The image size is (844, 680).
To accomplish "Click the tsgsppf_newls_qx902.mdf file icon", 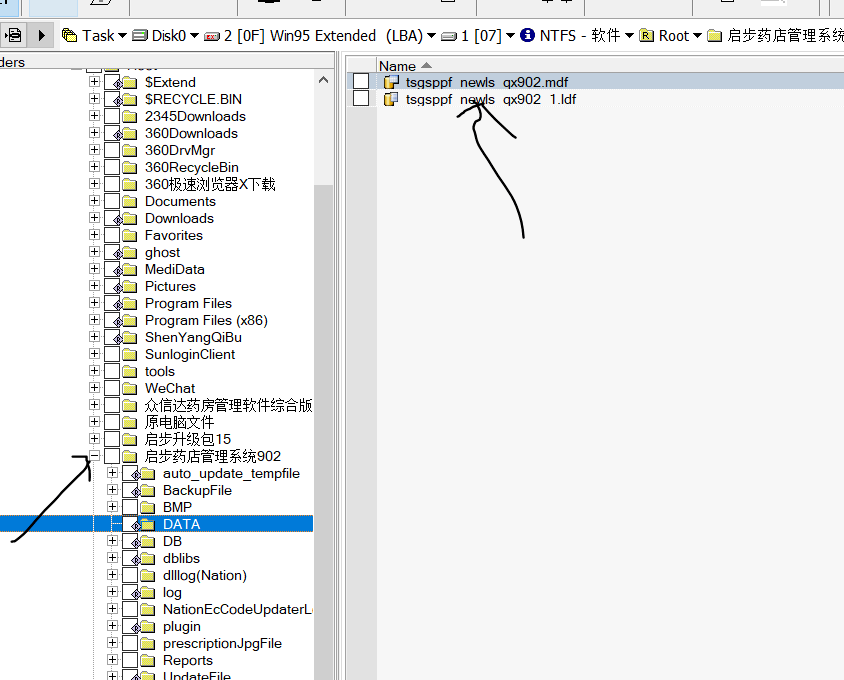I will pyautogui.click(x=391, y=82).
